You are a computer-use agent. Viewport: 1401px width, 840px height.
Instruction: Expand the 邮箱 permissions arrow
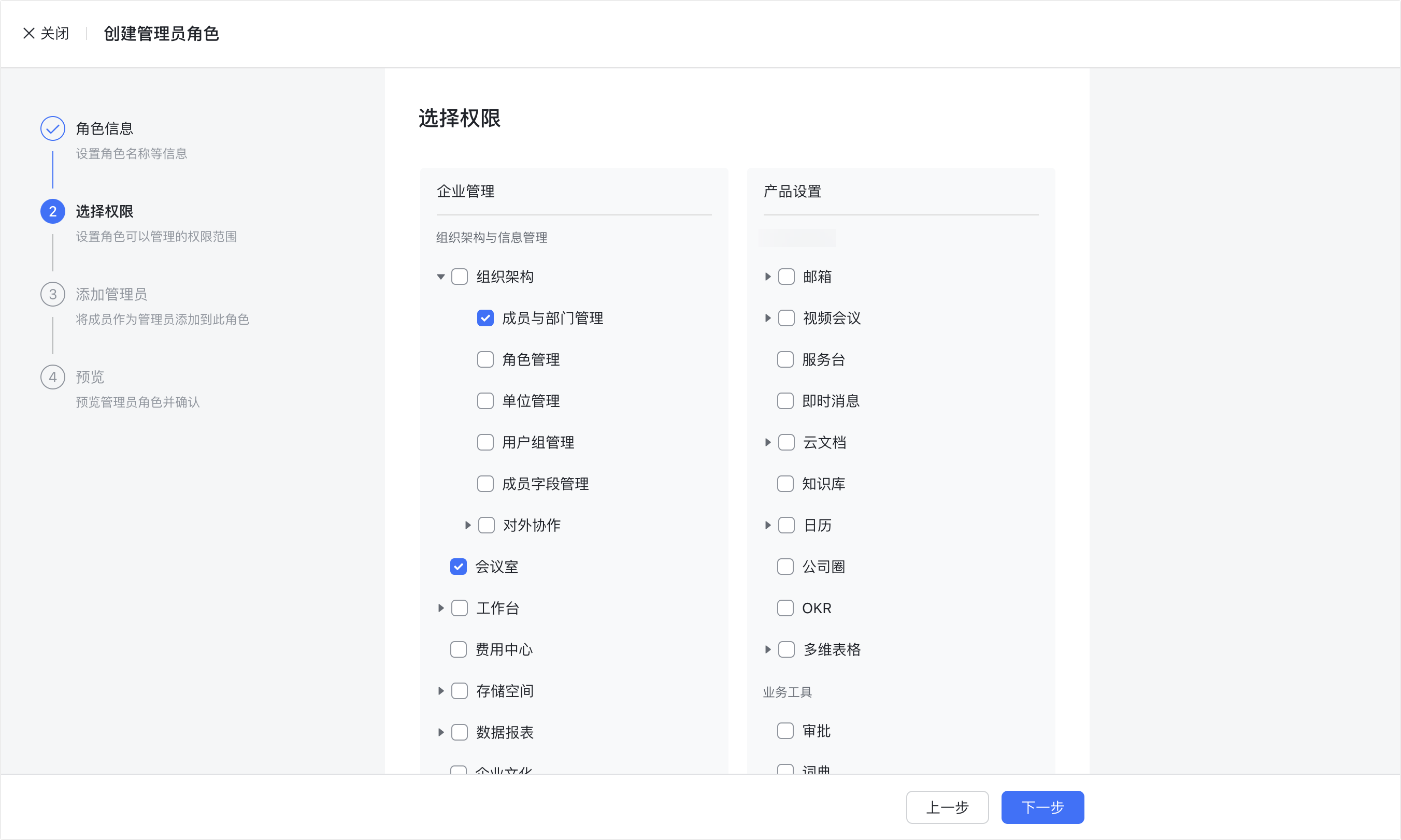tap(768, 277)
